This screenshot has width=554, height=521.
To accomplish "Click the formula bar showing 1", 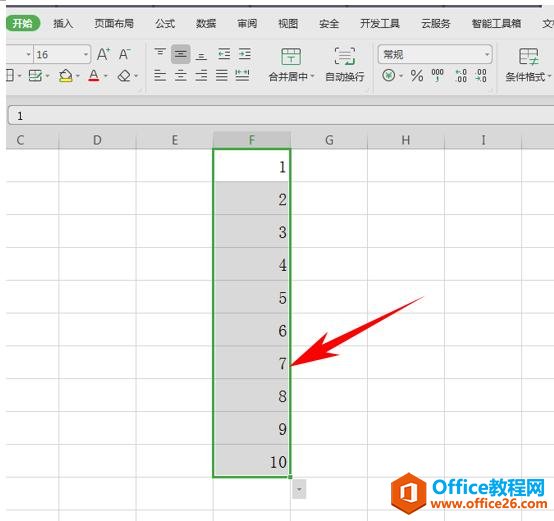I will pyautogui.click(x=281, y=116).
